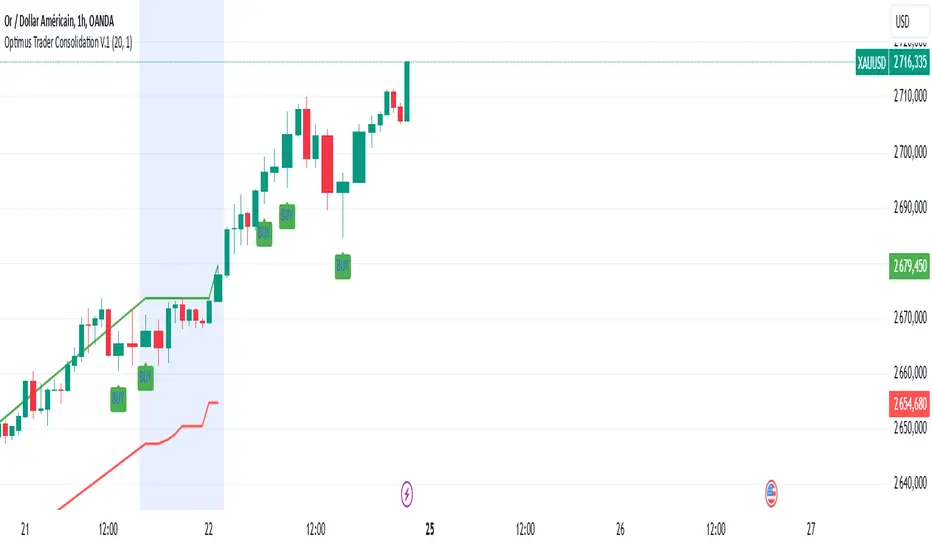Click the 2716,335 current price label
Screen dimensions: 932x550
908,64
